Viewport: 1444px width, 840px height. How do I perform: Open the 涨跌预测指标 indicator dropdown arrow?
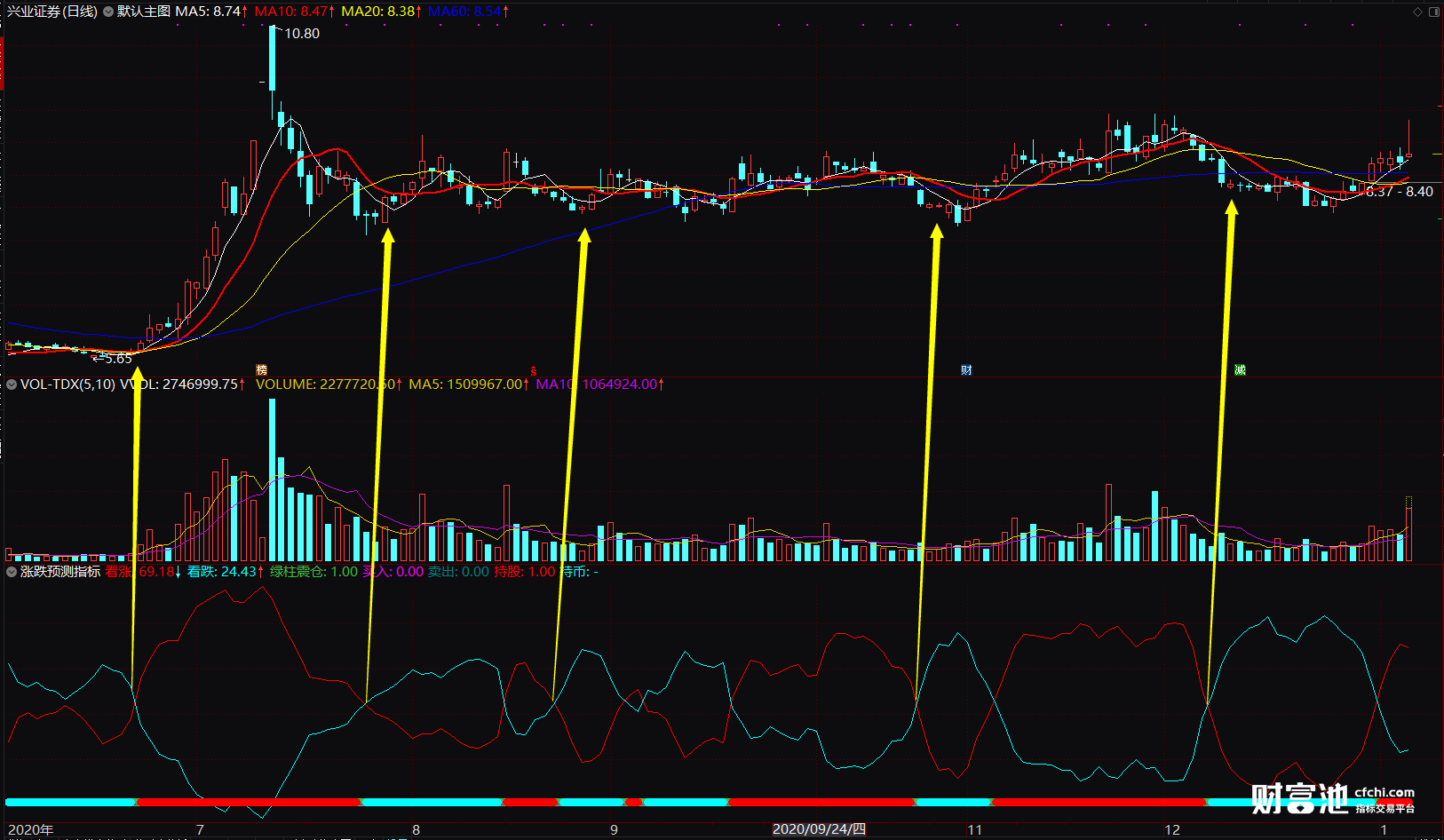[x=12, y=572]
